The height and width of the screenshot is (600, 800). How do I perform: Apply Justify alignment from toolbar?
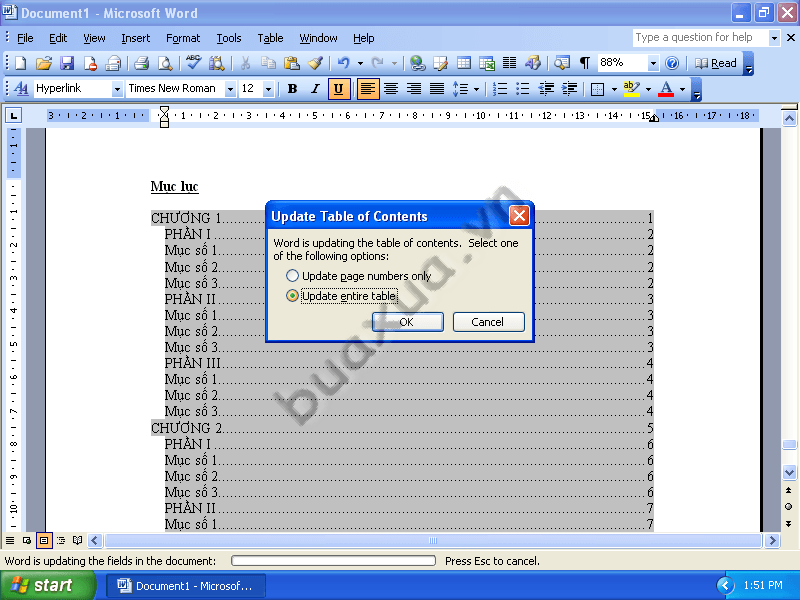(437, 89)
